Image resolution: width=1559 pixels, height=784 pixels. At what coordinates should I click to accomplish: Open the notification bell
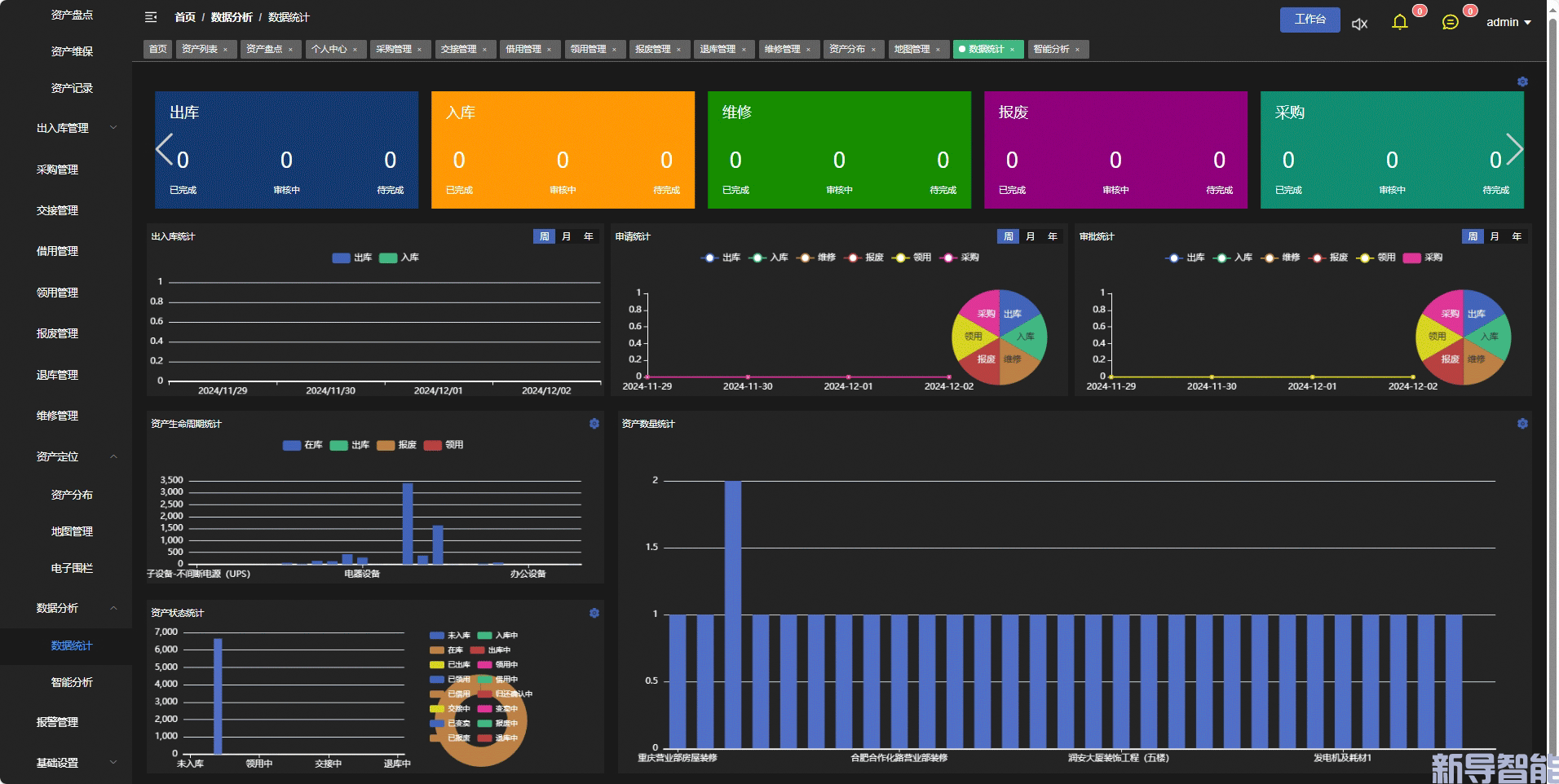click(x=1400, y=22)
